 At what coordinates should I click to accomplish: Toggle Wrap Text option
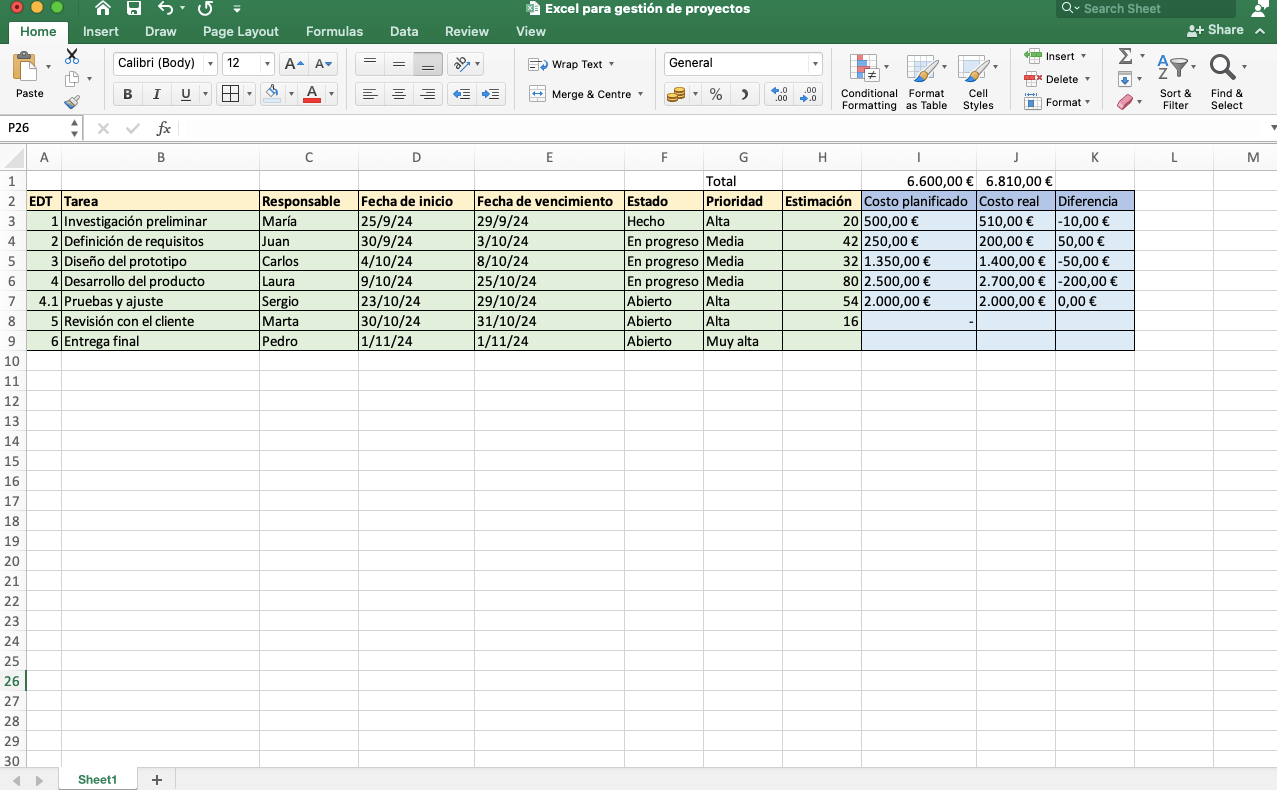571,64
